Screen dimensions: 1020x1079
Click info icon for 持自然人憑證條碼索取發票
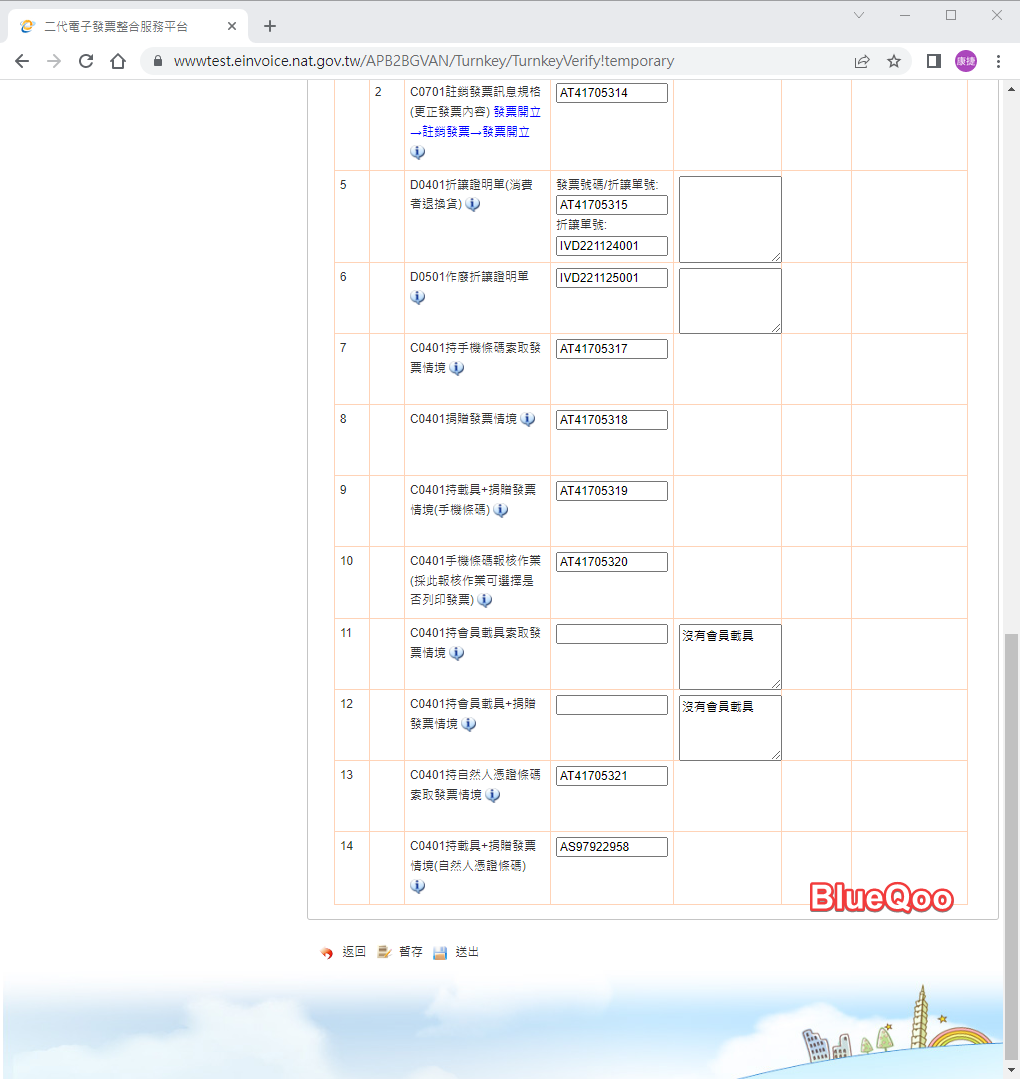point(493,795)
